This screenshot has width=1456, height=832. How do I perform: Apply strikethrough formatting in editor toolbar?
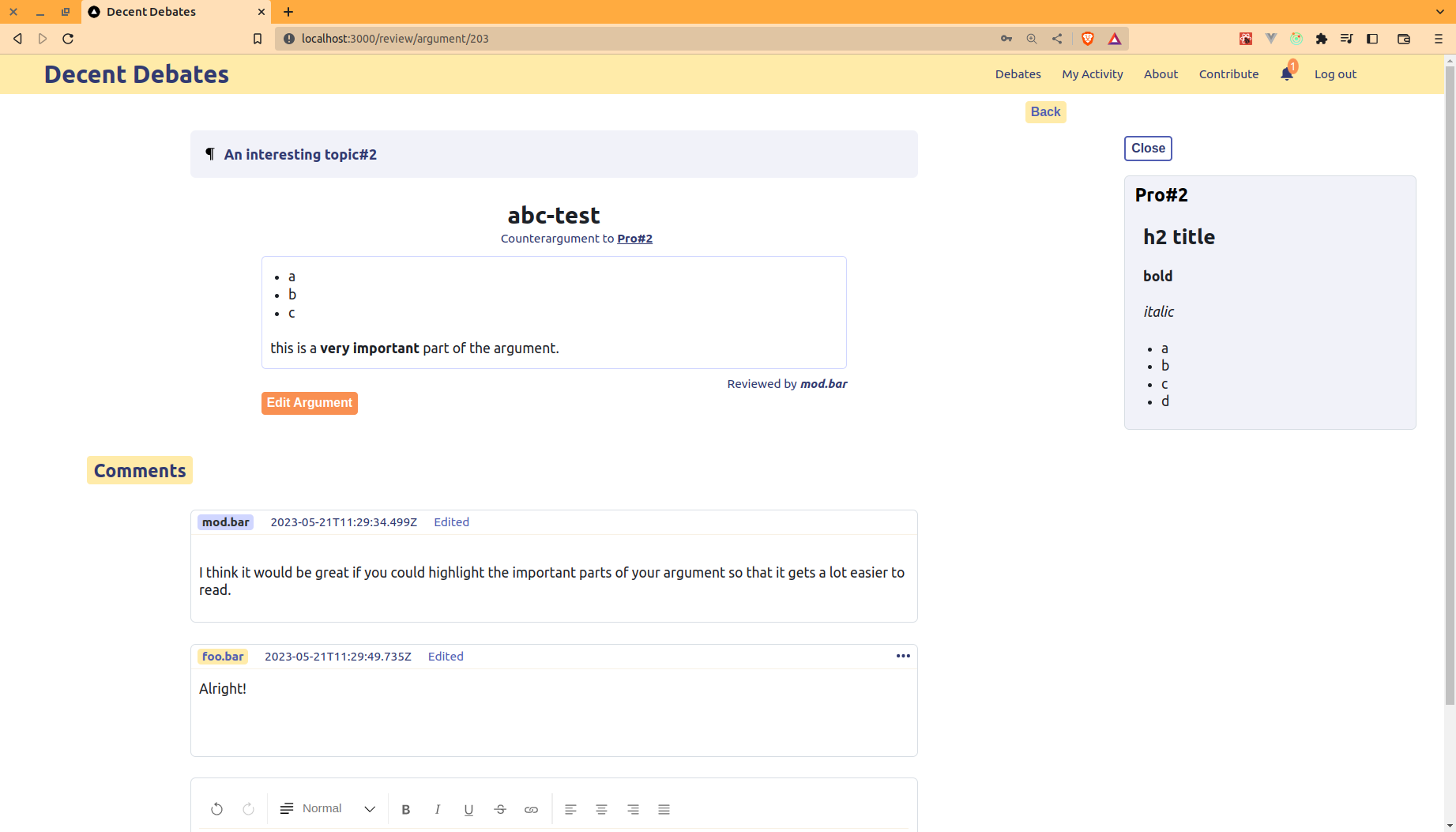(x=500, y=809)
